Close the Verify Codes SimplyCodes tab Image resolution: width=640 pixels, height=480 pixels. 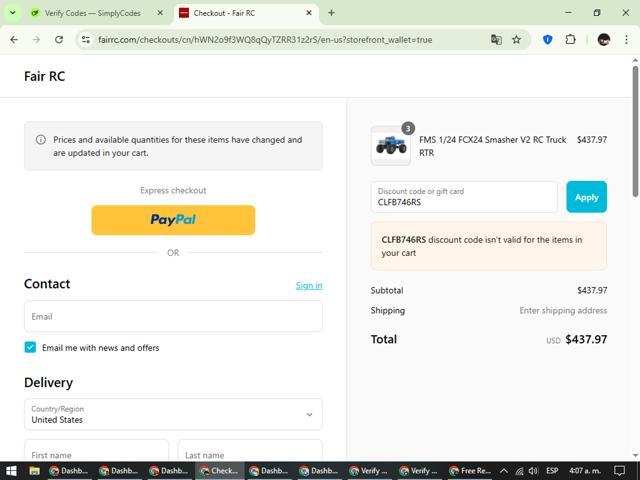coord(160,13)
